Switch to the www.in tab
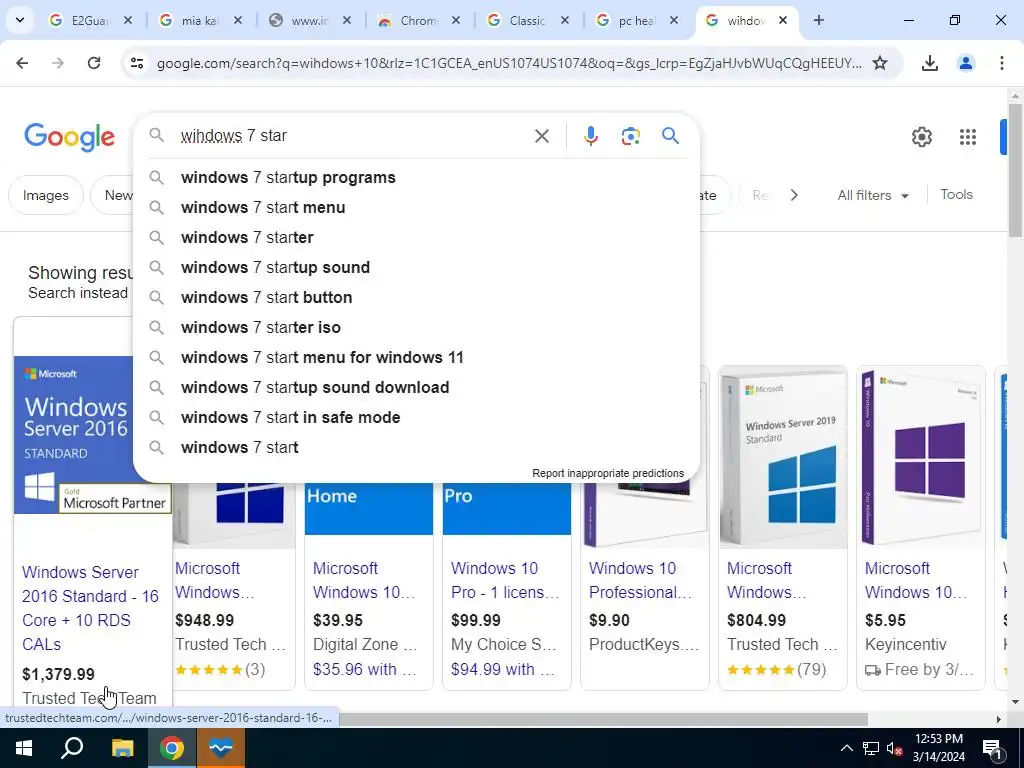1024x768 pixels. click(308, 21)
